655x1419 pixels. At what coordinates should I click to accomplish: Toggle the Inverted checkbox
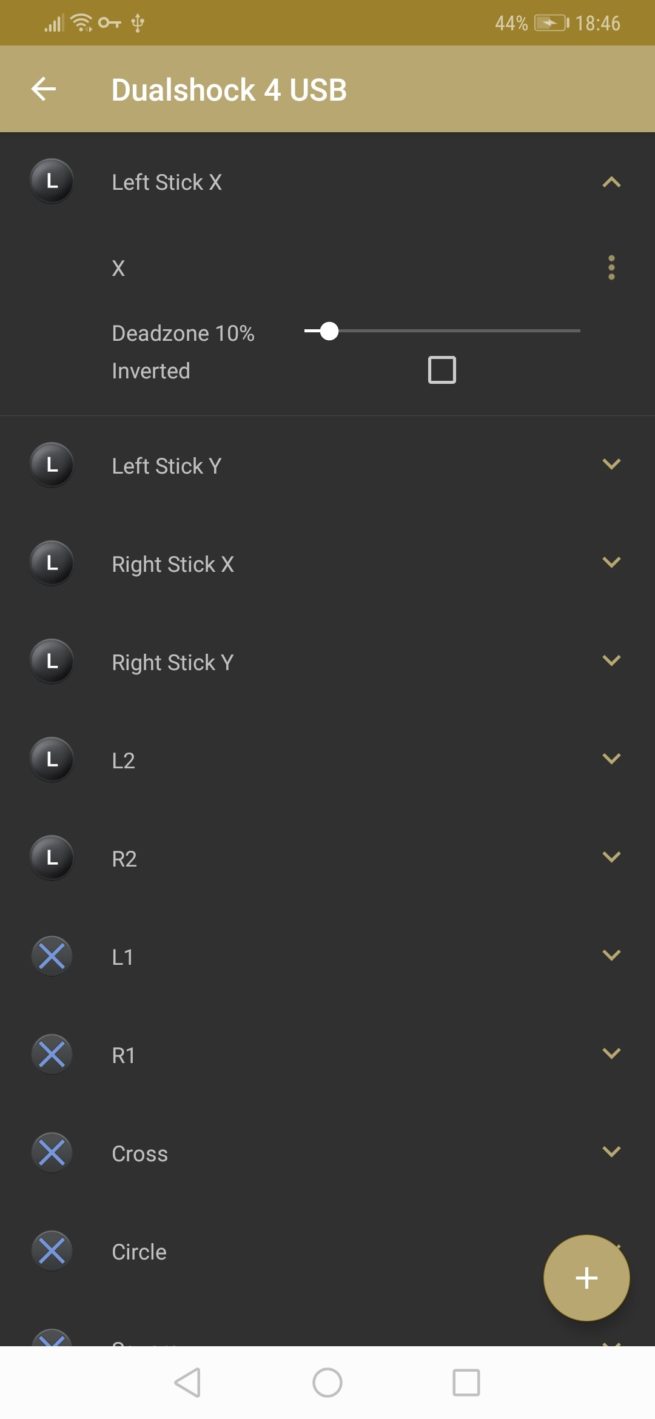click(441, 370)
